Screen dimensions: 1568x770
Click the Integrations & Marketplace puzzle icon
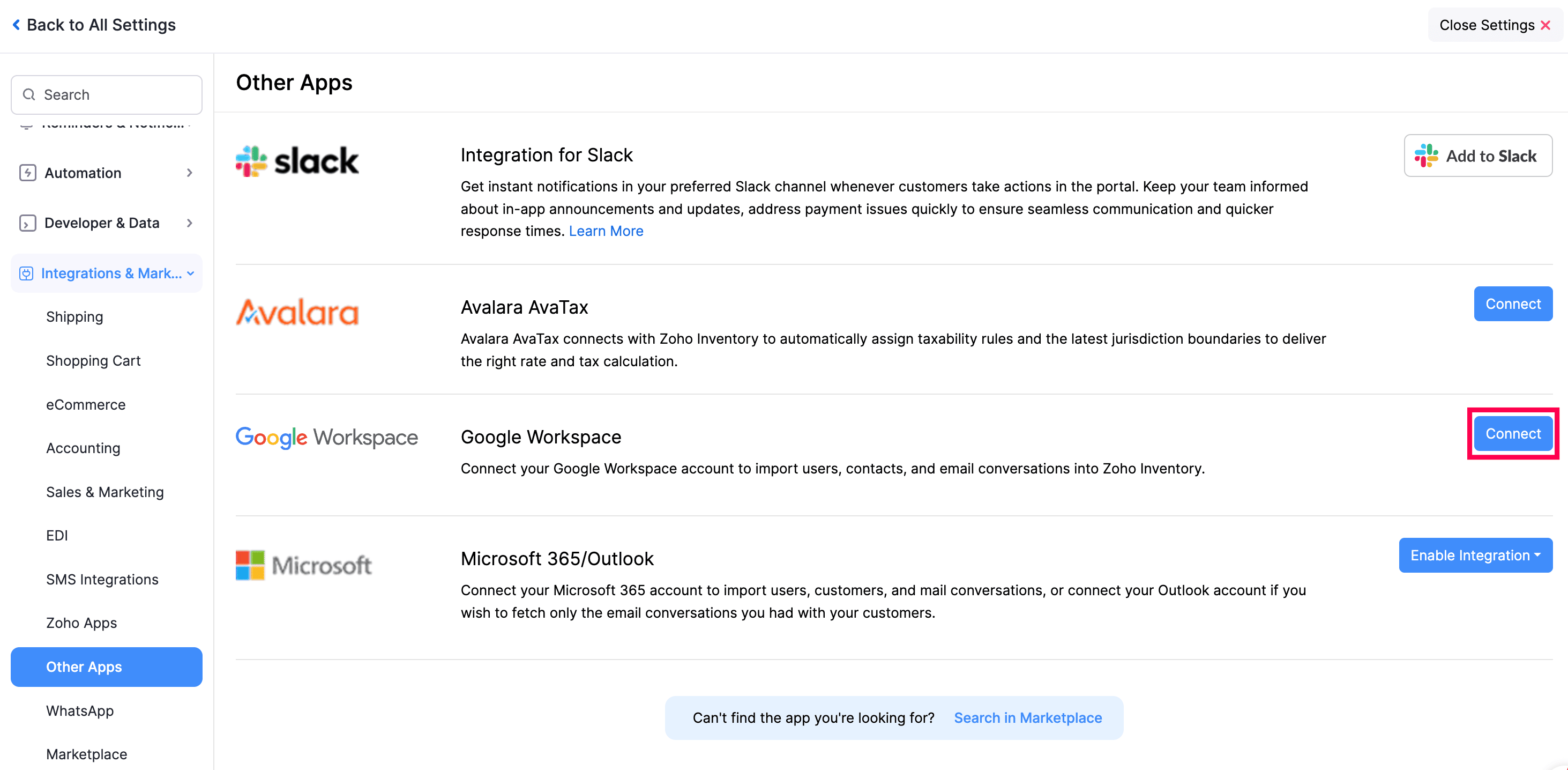coord(27,273)
